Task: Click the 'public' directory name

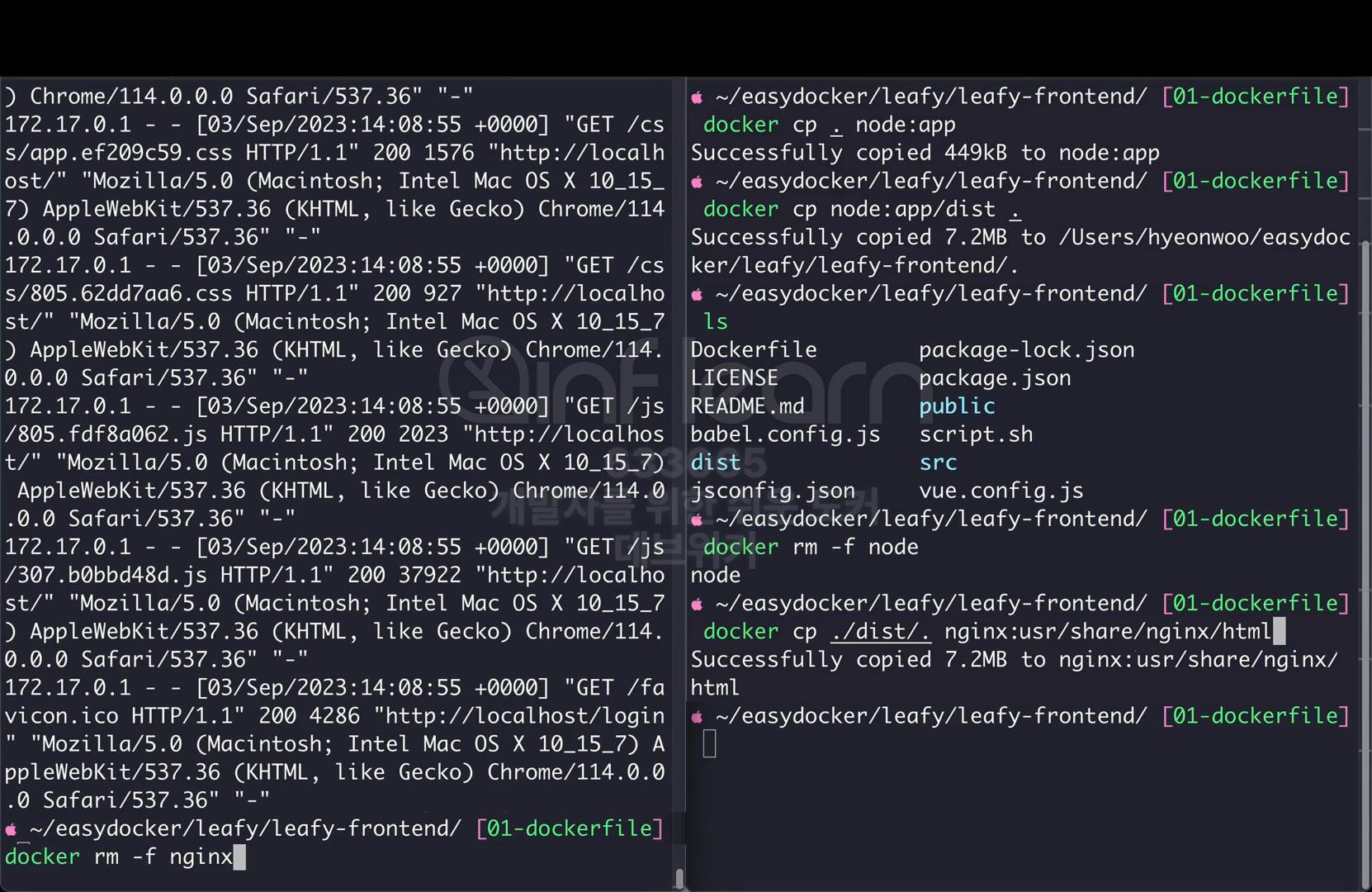Action: 957,406
